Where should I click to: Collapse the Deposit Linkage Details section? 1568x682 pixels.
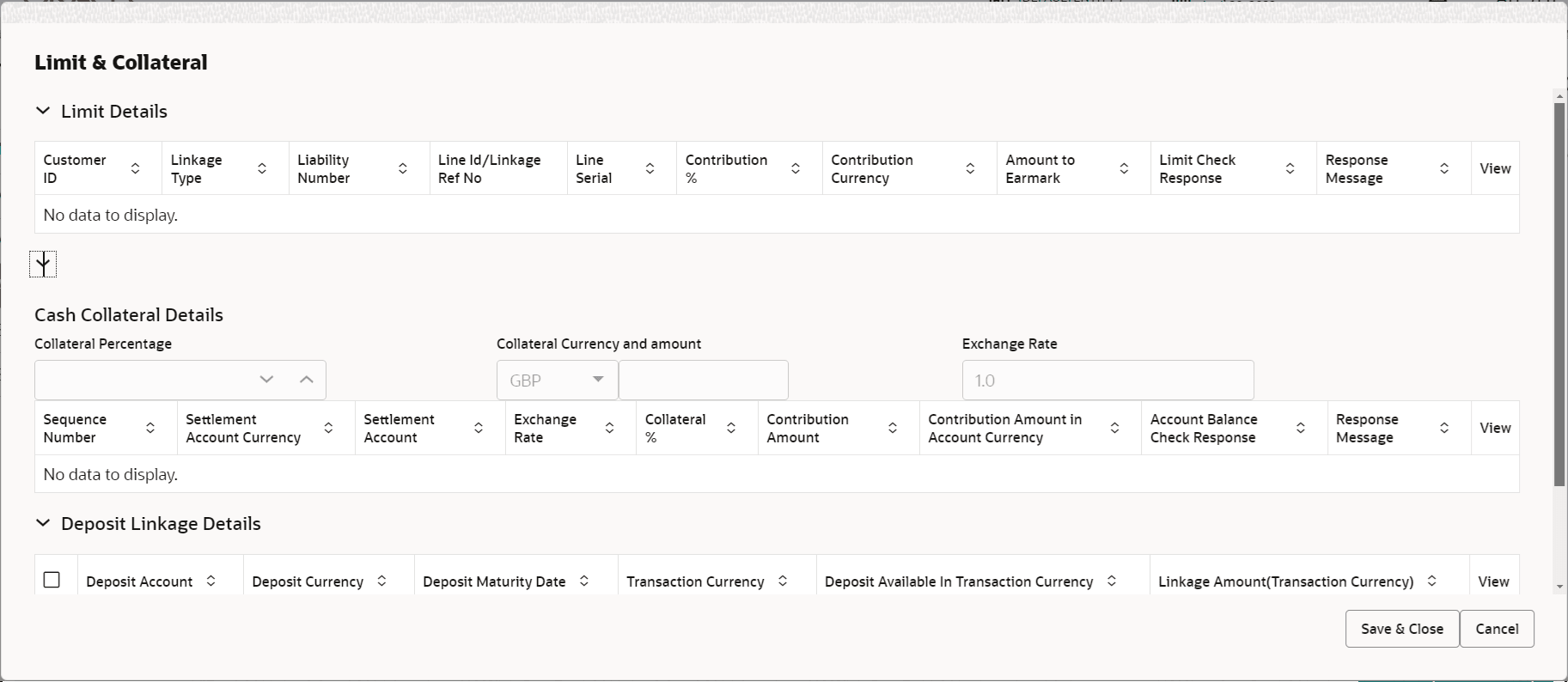[x=43, y=524]
